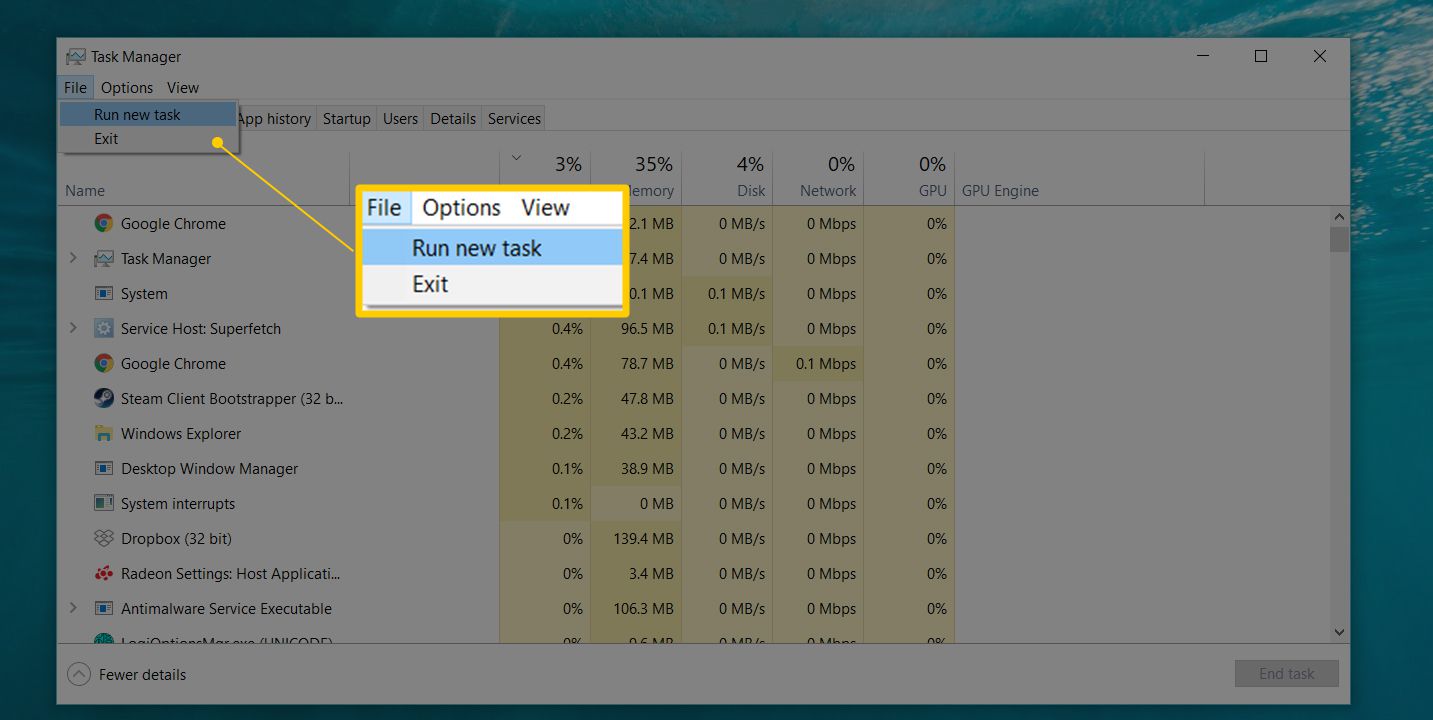Click the 106.3 MB memory cell
The width and height of the screenshot is (1433, 720).
click(636, 608)
